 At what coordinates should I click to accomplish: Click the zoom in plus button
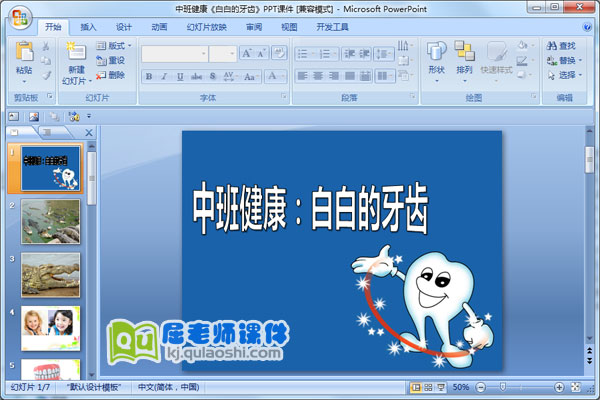coord(559,387)
